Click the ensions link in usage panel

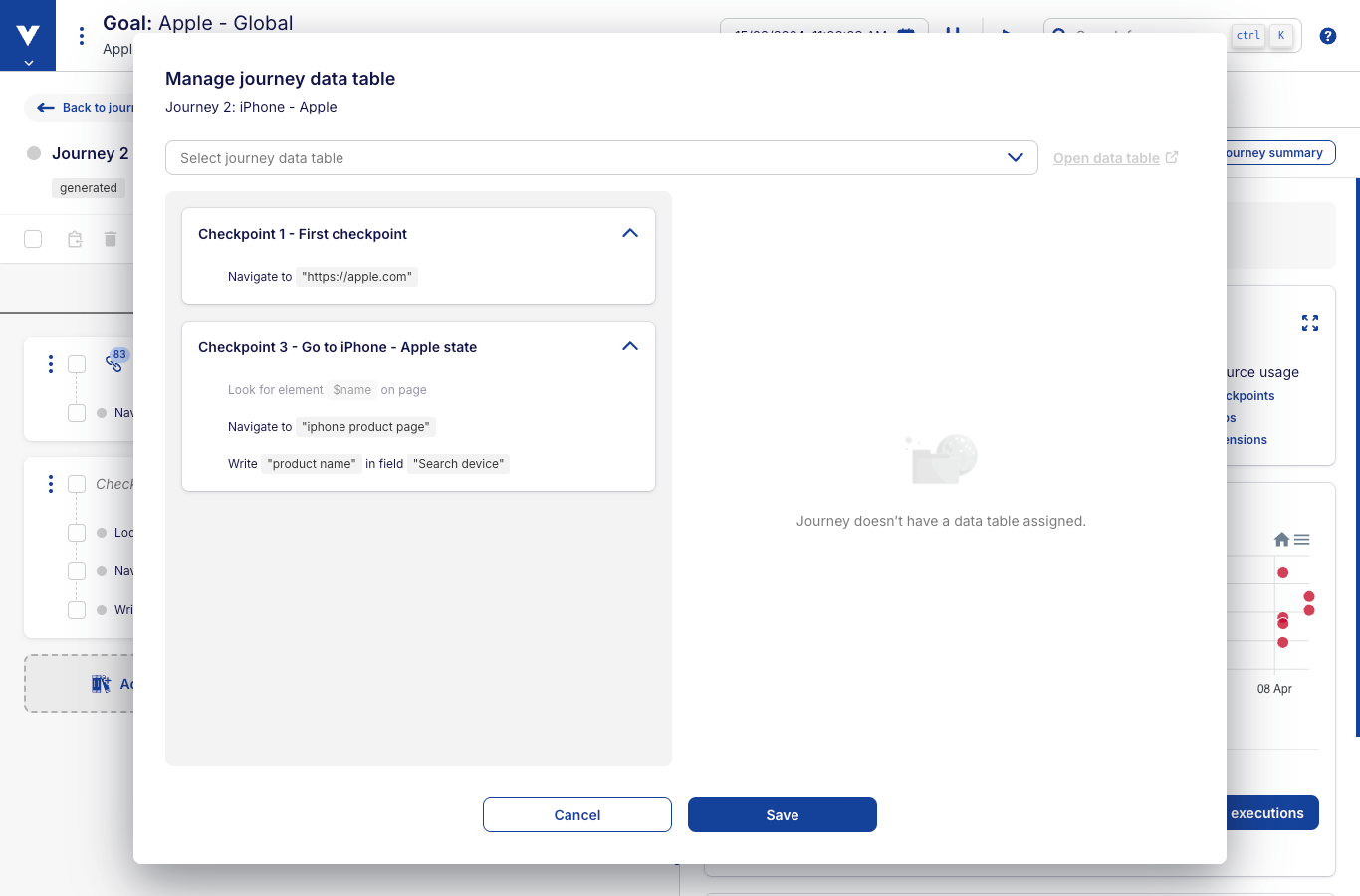tap(1247, 440)
